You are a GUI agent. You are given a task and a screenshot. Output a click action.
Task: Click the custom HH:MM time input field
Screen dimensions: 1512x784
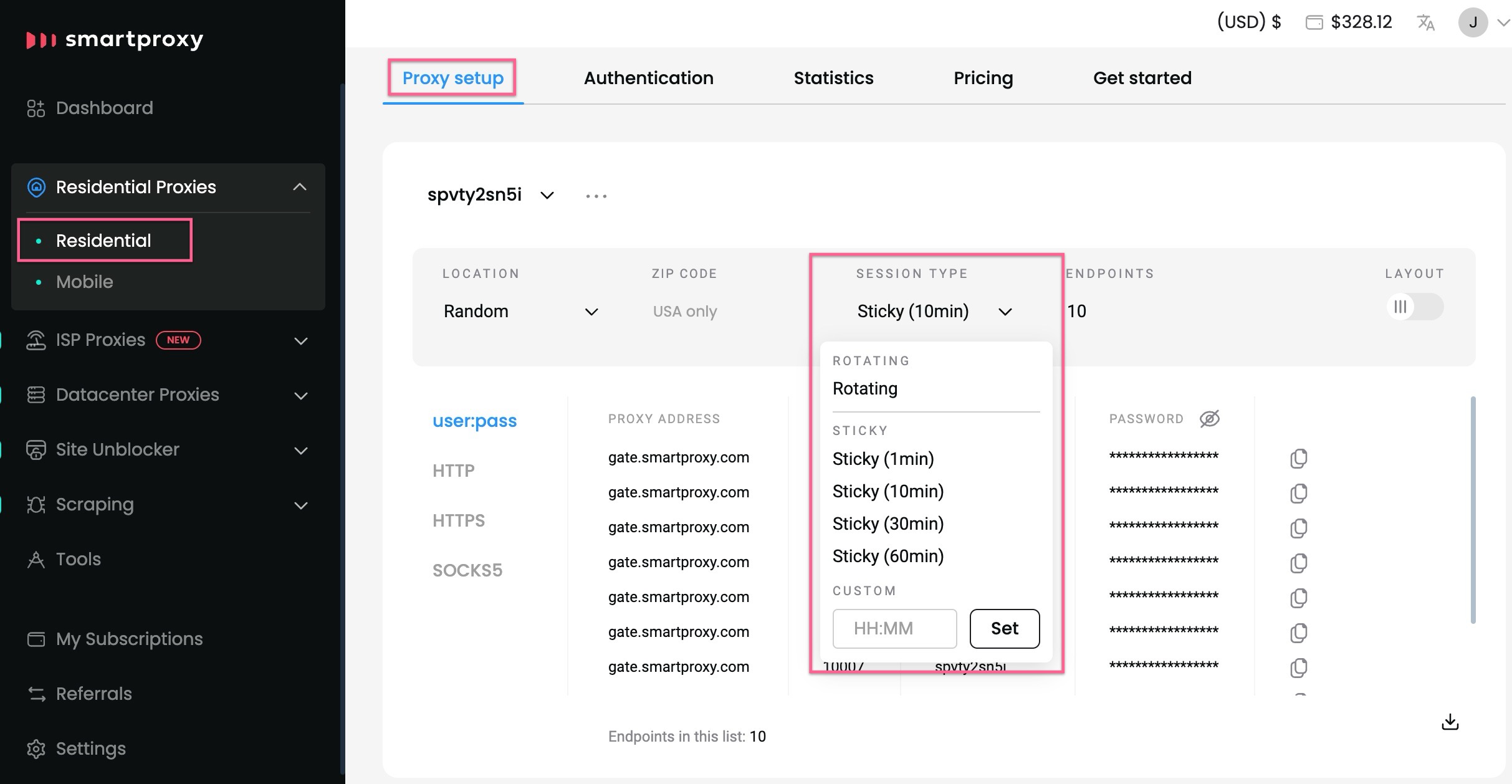(x=893, y=627)
